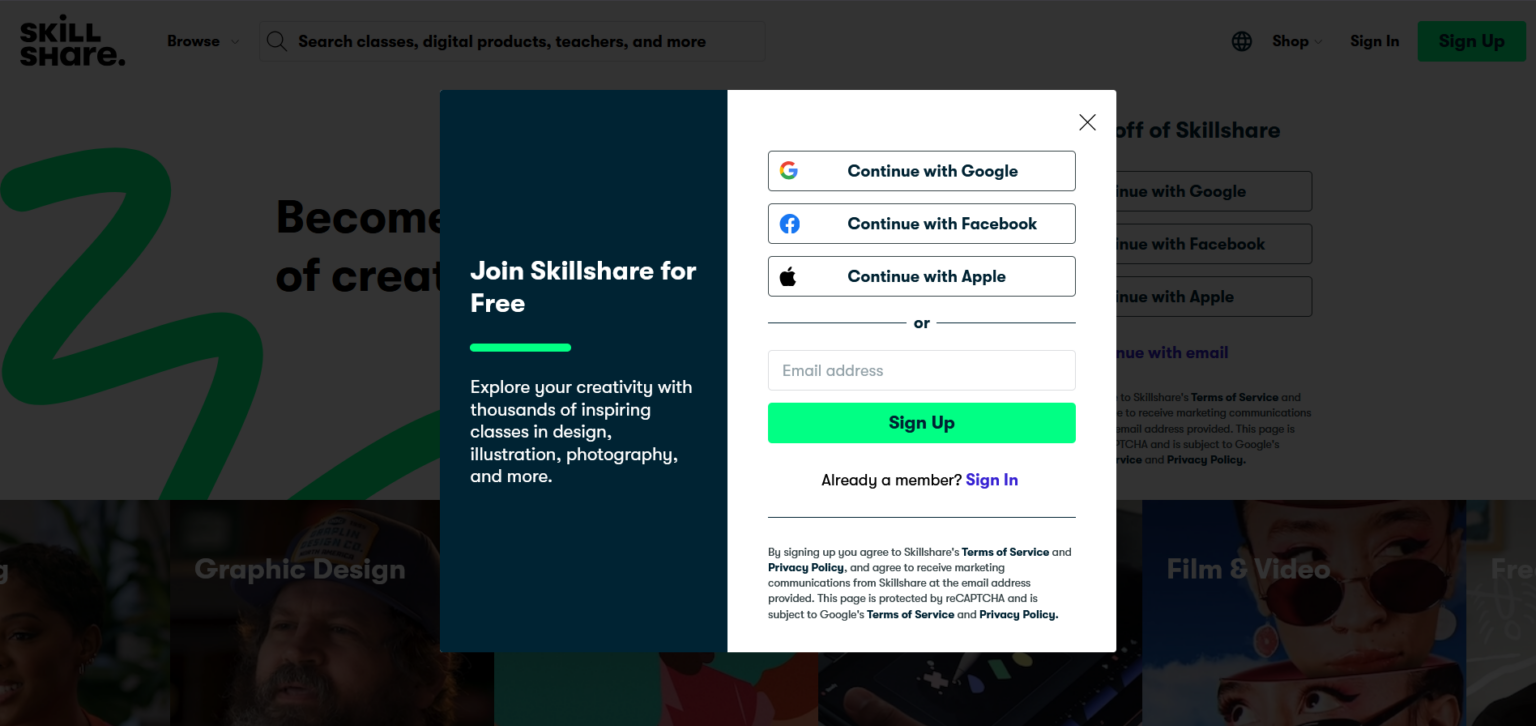
Task: Open the Browse chevron arrow
Action: coord(234,42)
